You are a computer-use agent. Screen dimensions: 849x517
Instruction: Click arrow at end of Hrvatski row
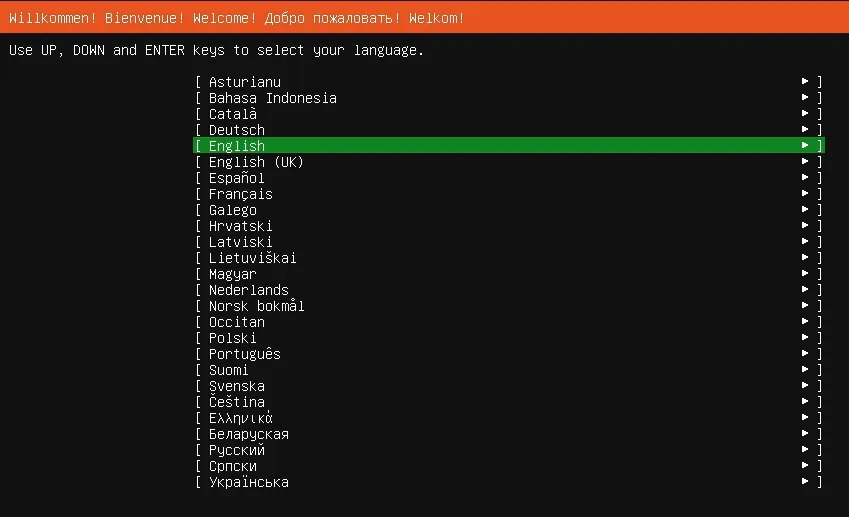(x=805, y=225)
